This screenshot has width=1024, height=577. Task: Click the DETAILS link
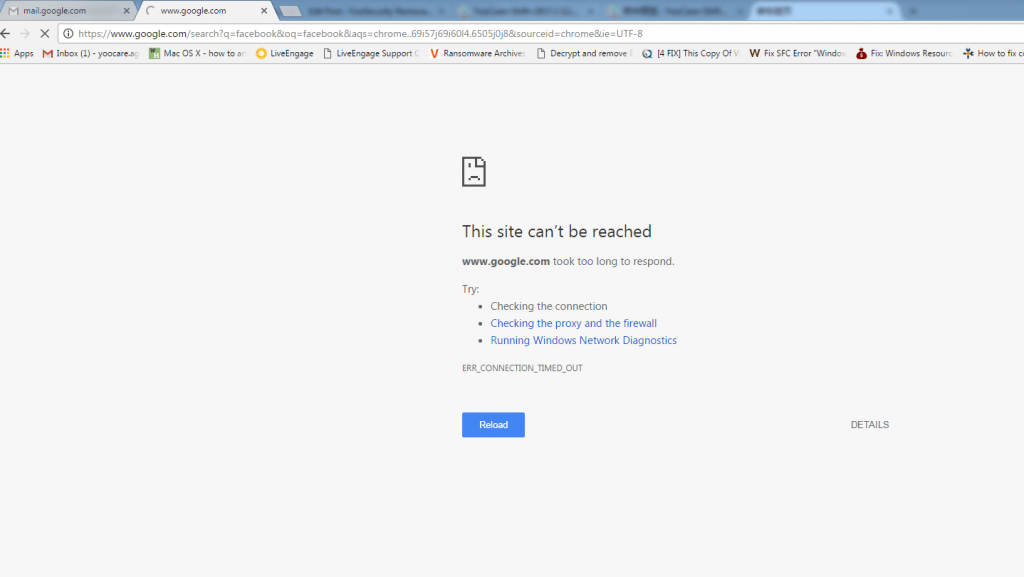coord(869,424)
